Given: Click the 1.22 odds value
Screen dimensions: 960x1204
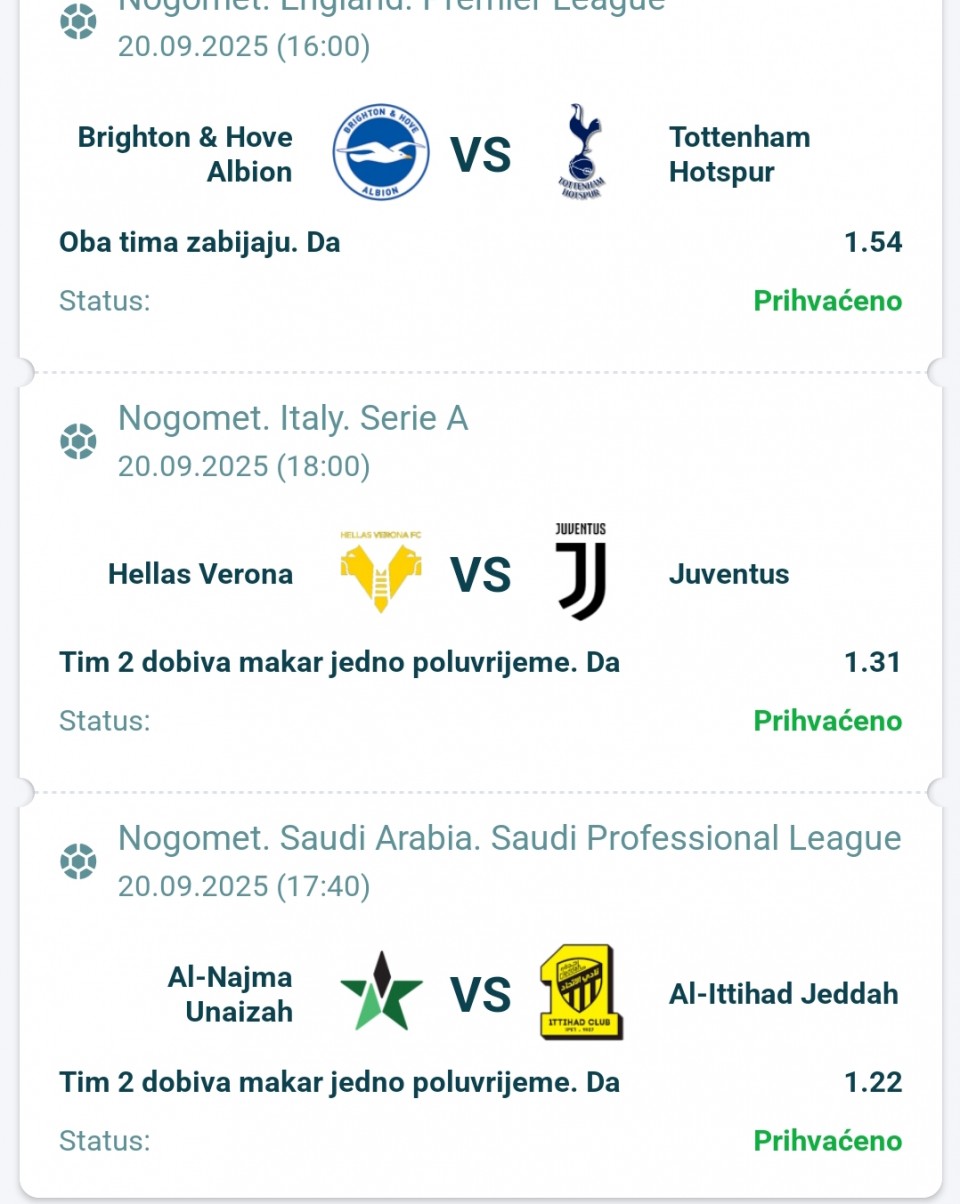Looking at the screenshot, I should pyautogui.click(x=873, y=1082).
